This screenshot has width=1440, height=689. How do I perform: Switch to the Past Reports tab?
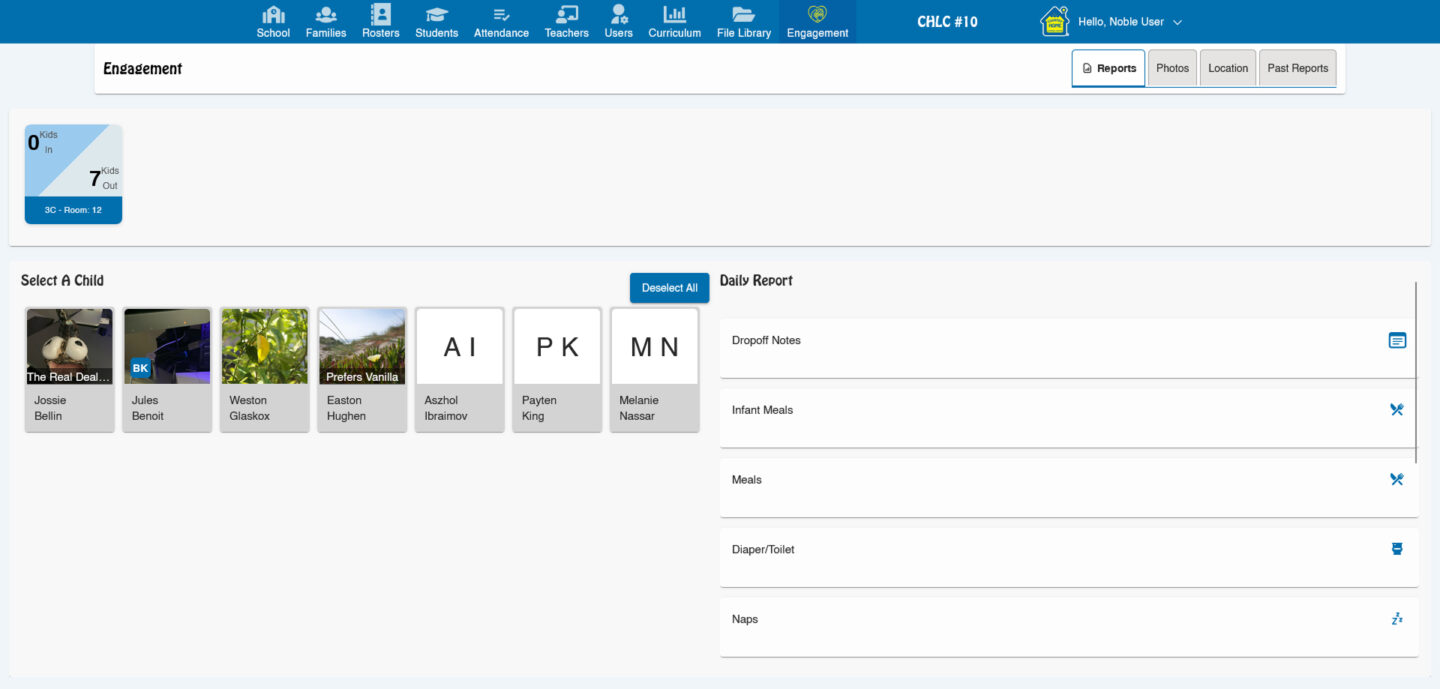1297,69
